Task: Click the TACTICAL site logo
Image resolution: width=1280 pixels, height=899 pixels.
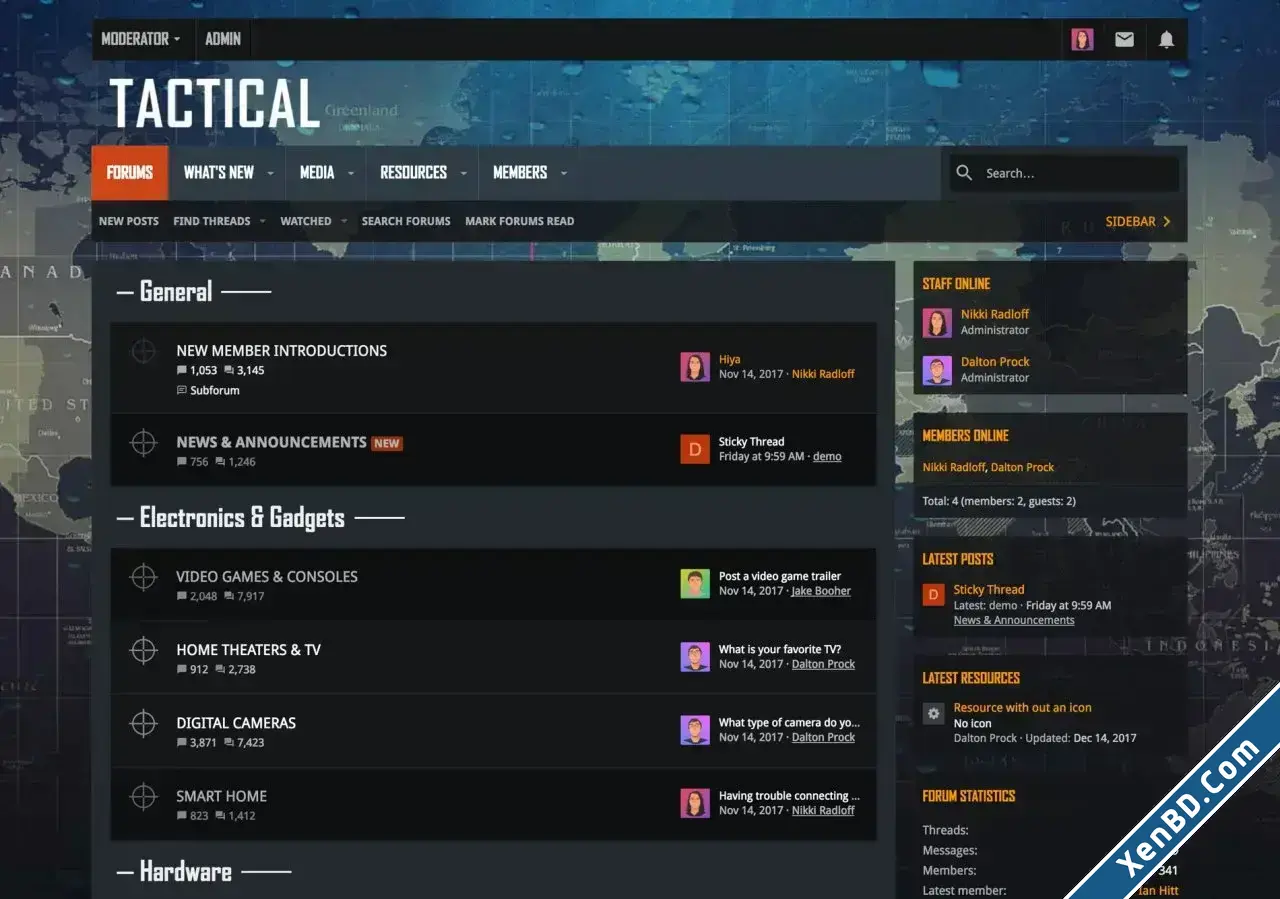Action: pos(213,104)
